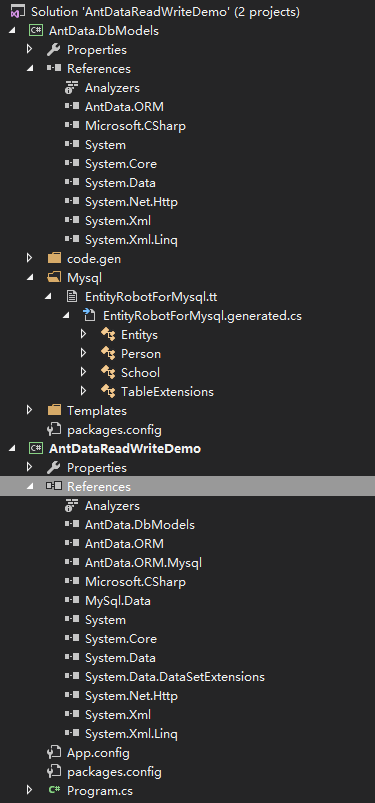Click the C# project icon for AntData.DbModels

(x=35, y=31)
